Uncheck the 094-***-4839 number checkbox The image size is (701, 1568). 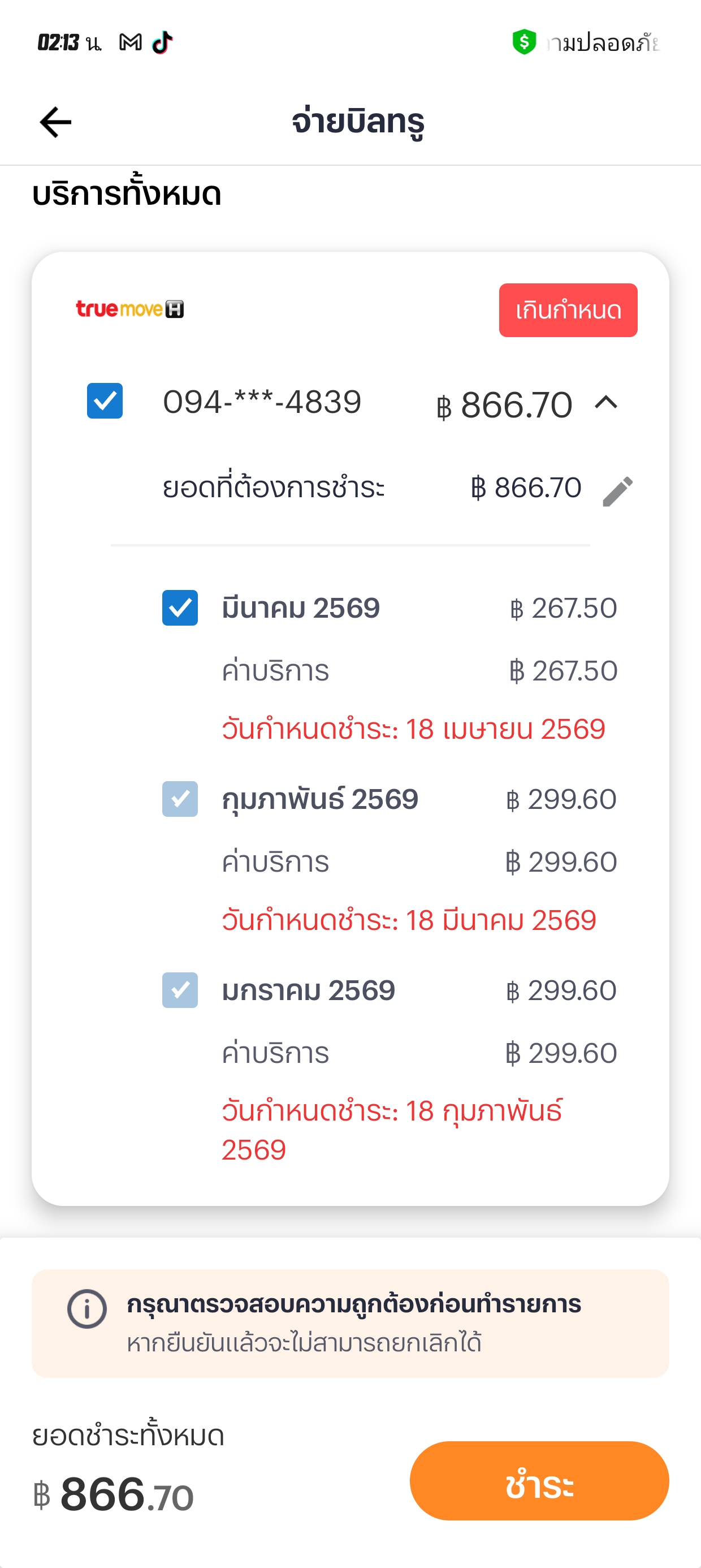[105, 401]
